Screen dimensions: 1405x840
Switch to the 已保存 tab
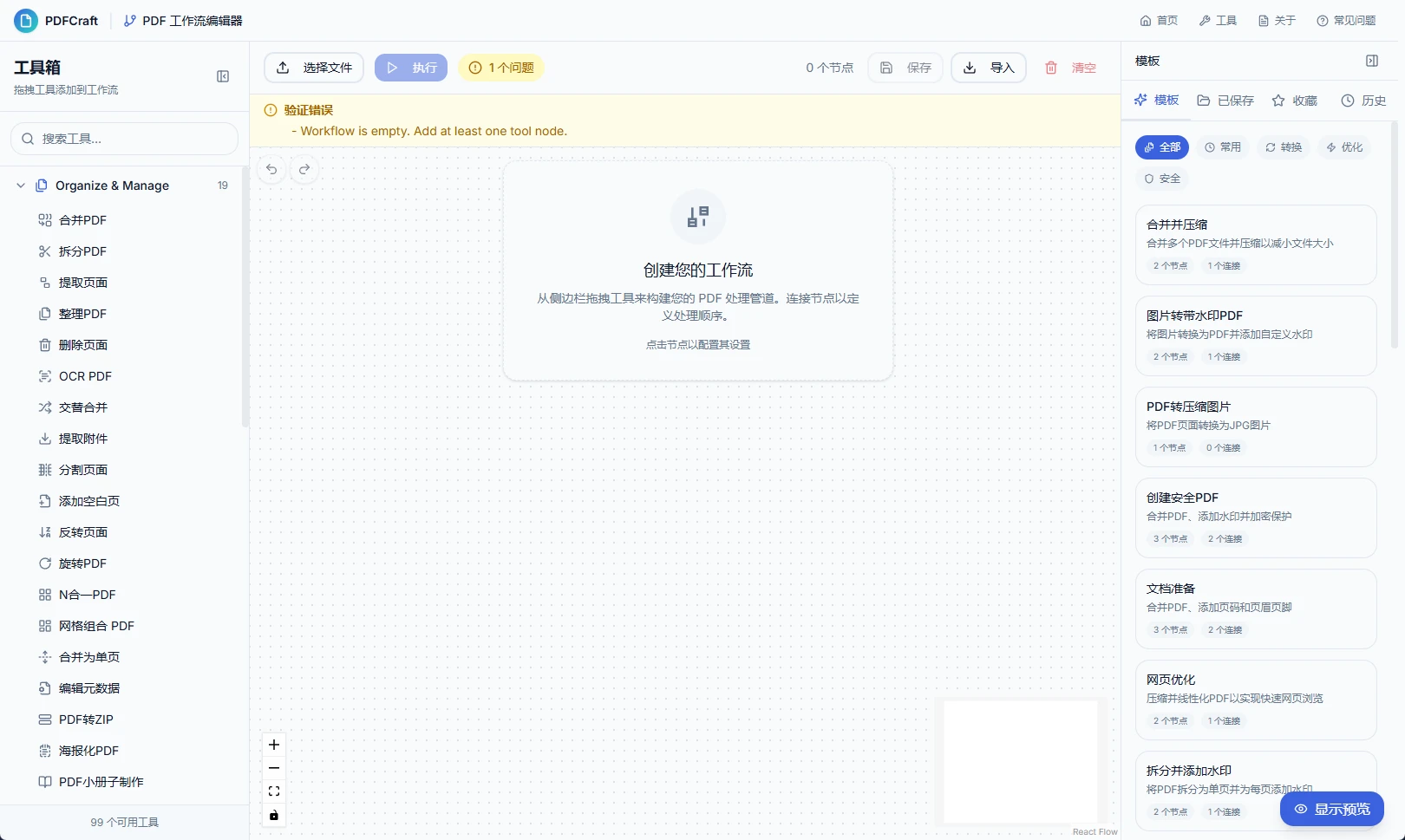click(x=1224, y=100)
